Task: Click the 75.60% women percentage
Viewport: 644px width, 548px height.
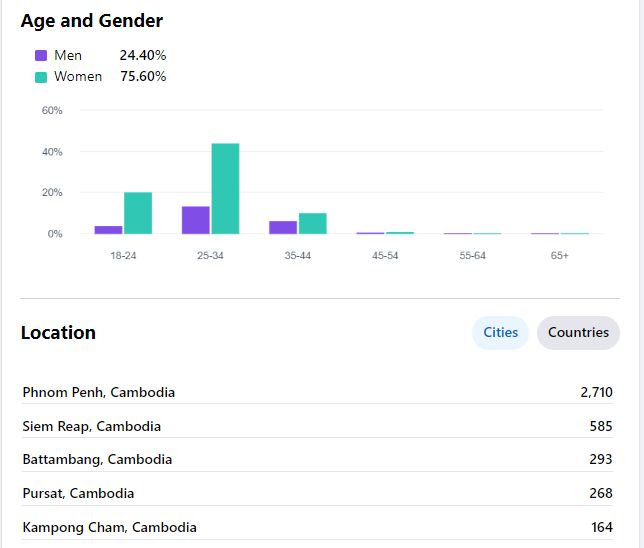Action: 143,76
